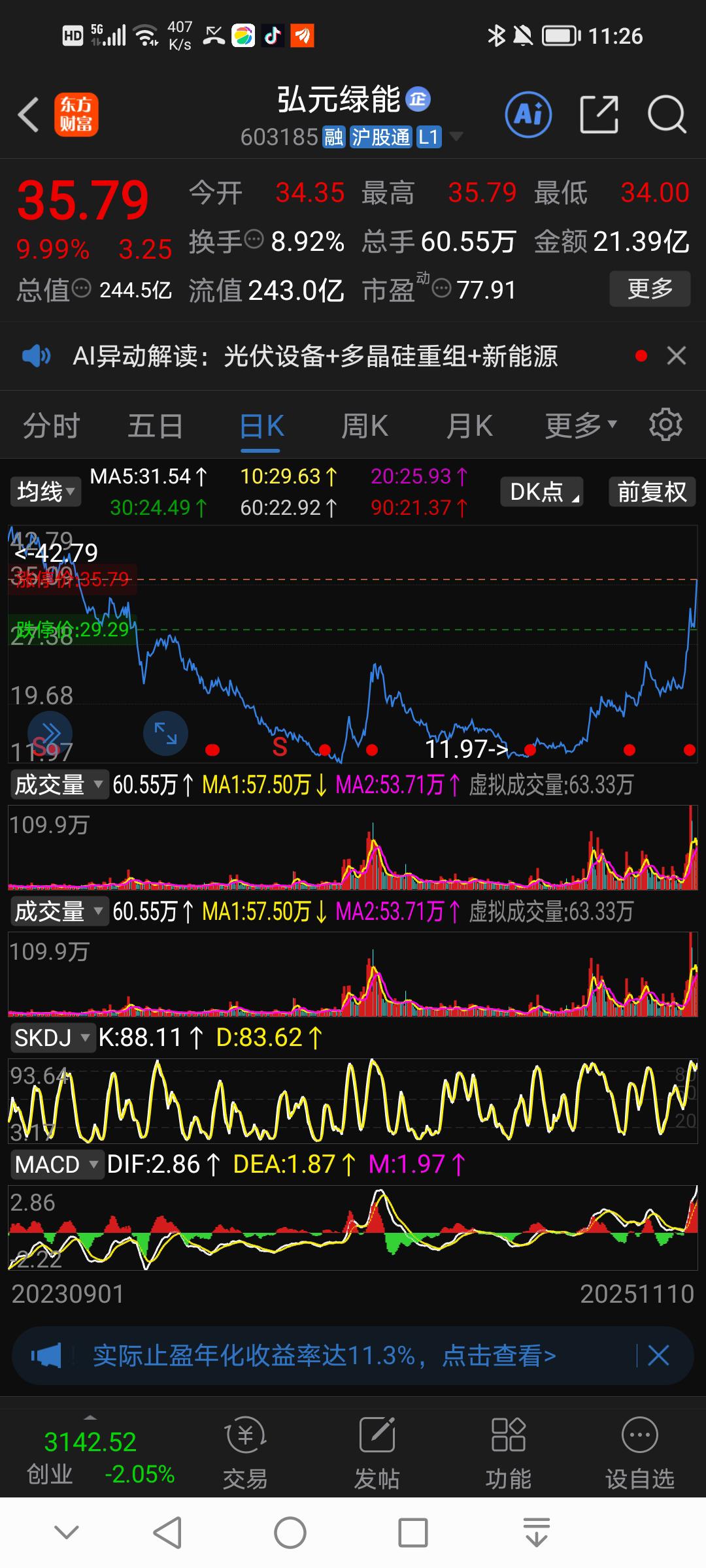Switch to 周K chart tab
The image size is (706, 1568).
coord(365,427)
